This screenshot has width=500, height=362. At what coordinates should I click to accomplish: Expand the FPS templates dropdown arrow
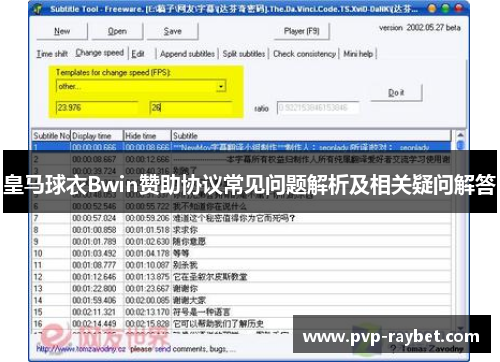(x=221, y=86)
